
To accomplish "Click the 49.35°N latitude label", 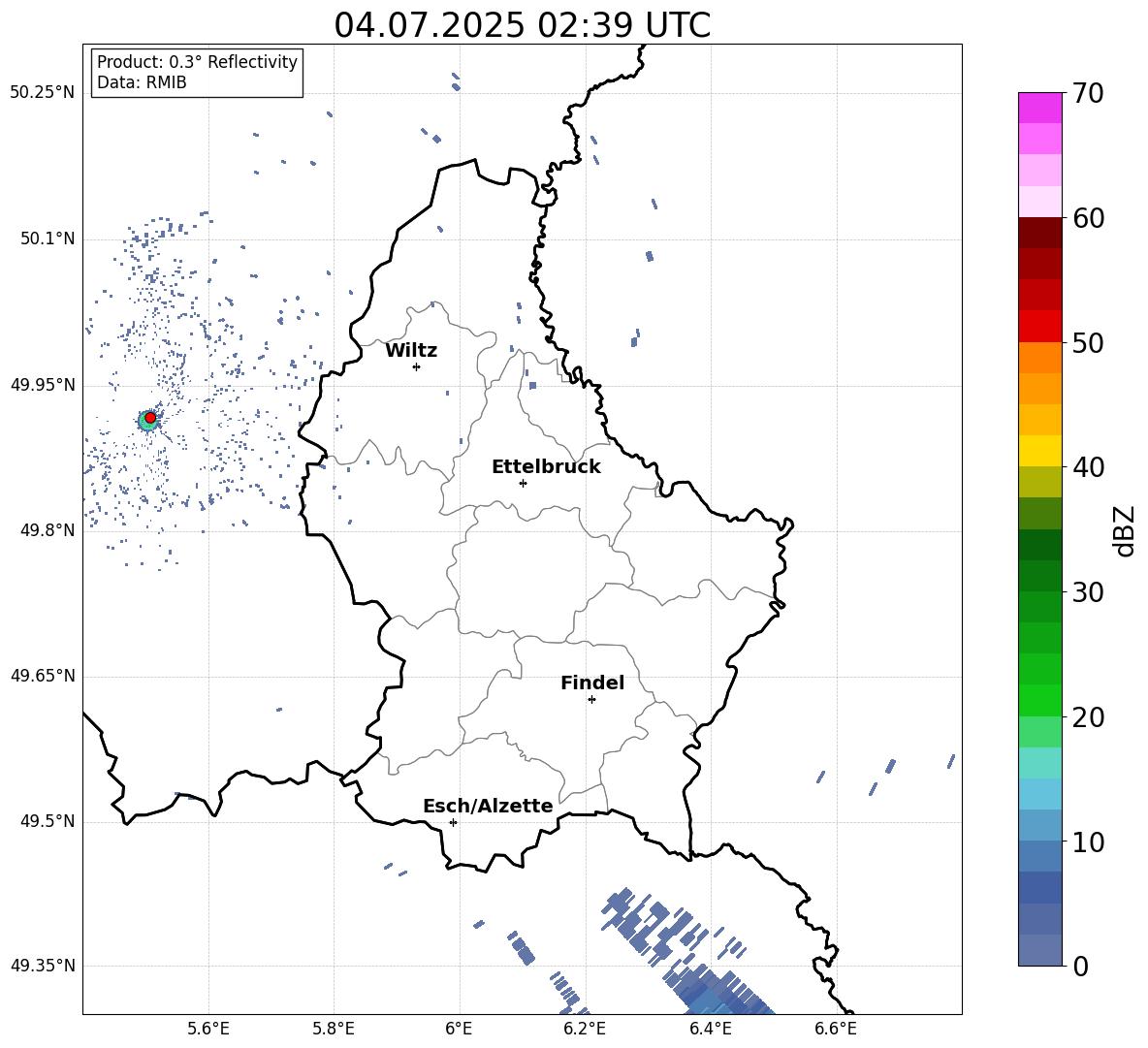I will pyautogui.click(x=43, y=966).
